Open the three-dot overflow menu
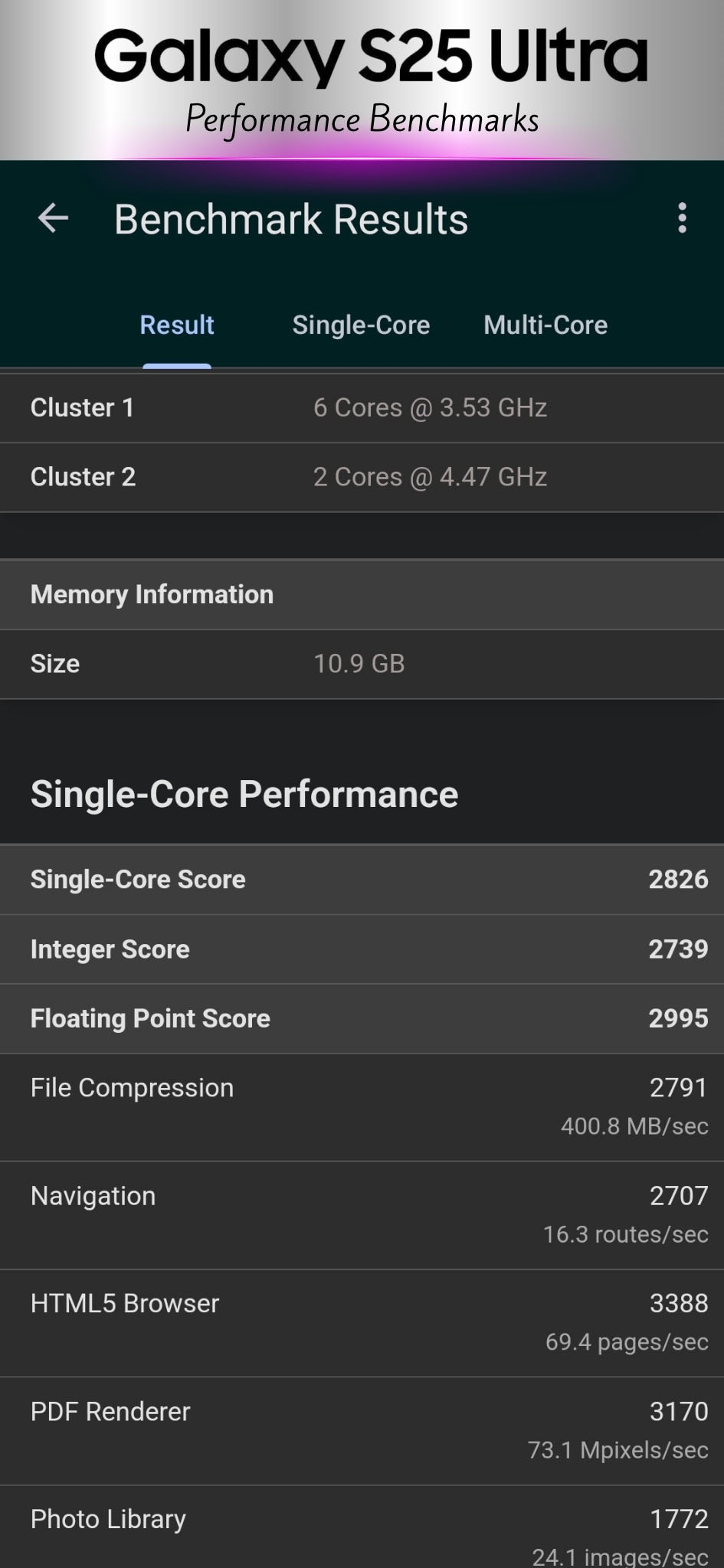 click(682, 218)
